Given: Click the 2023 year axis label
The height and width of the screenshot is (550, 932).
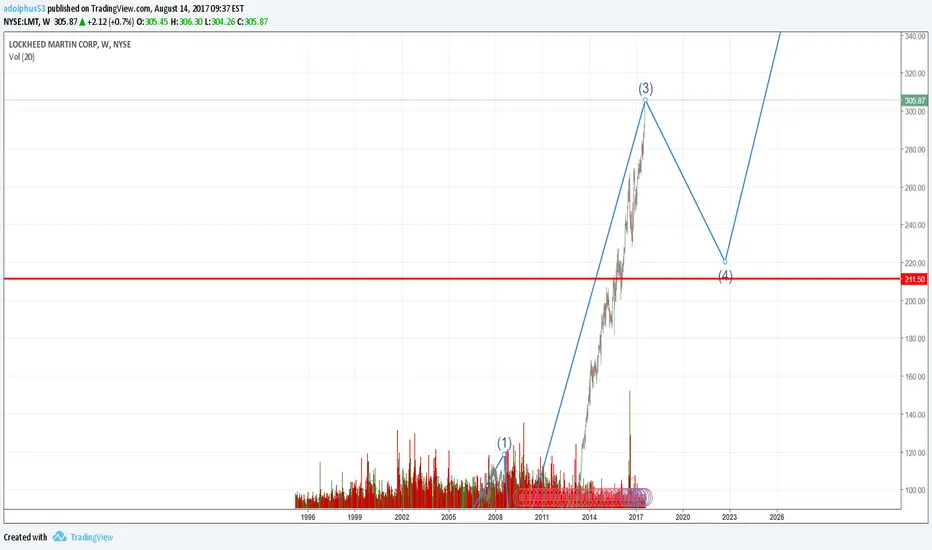Looking at the screenshot, I should pyautogui.click(x=729, y=517).
